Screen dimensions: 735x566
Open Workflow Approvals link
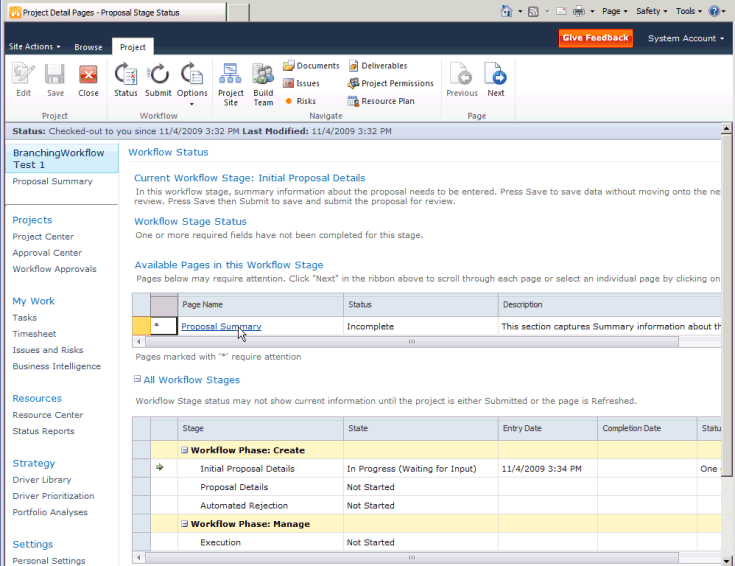click(54, 269)
